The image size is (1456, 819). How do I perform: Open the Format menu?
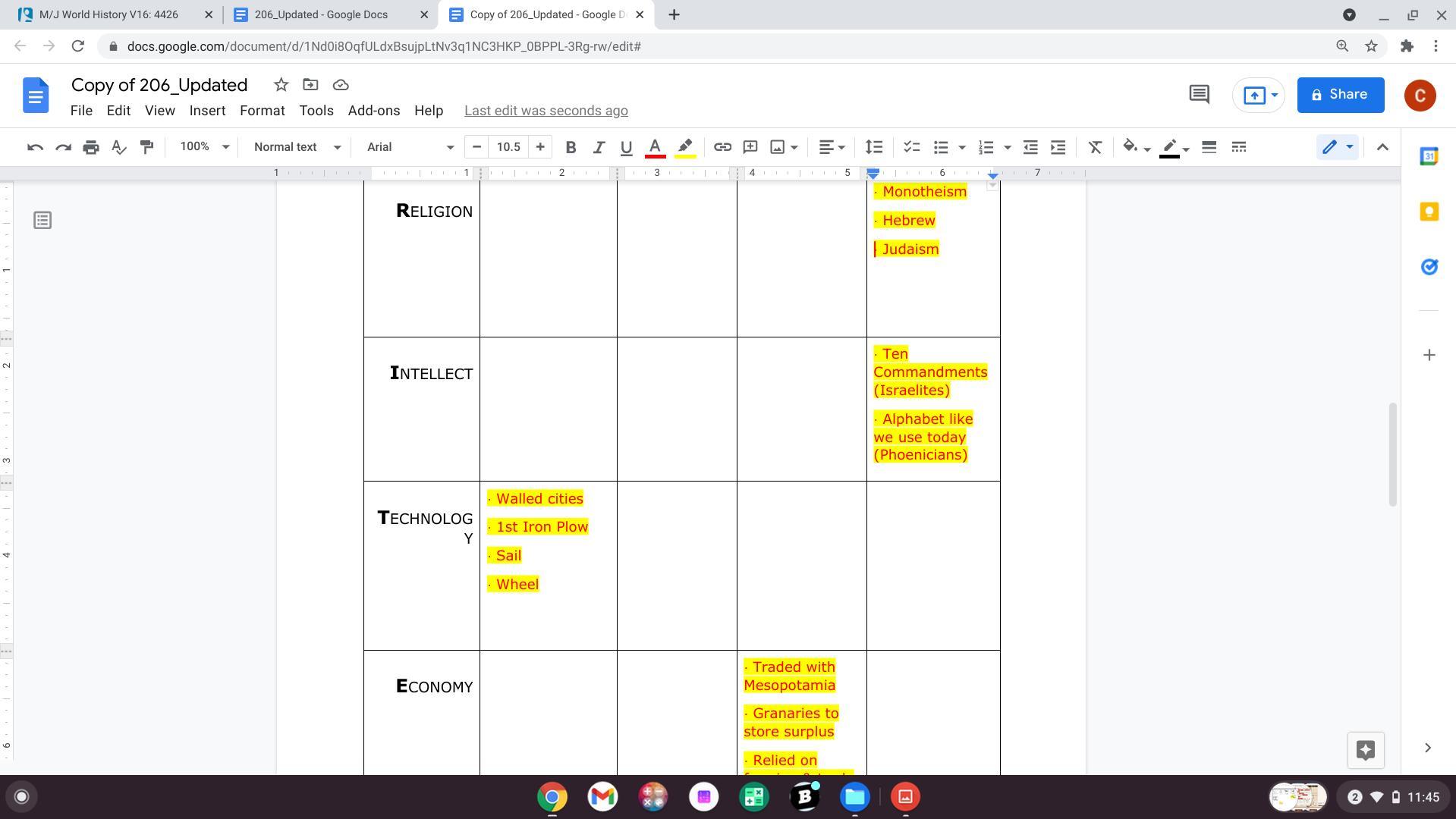click(x=263, y=111)
